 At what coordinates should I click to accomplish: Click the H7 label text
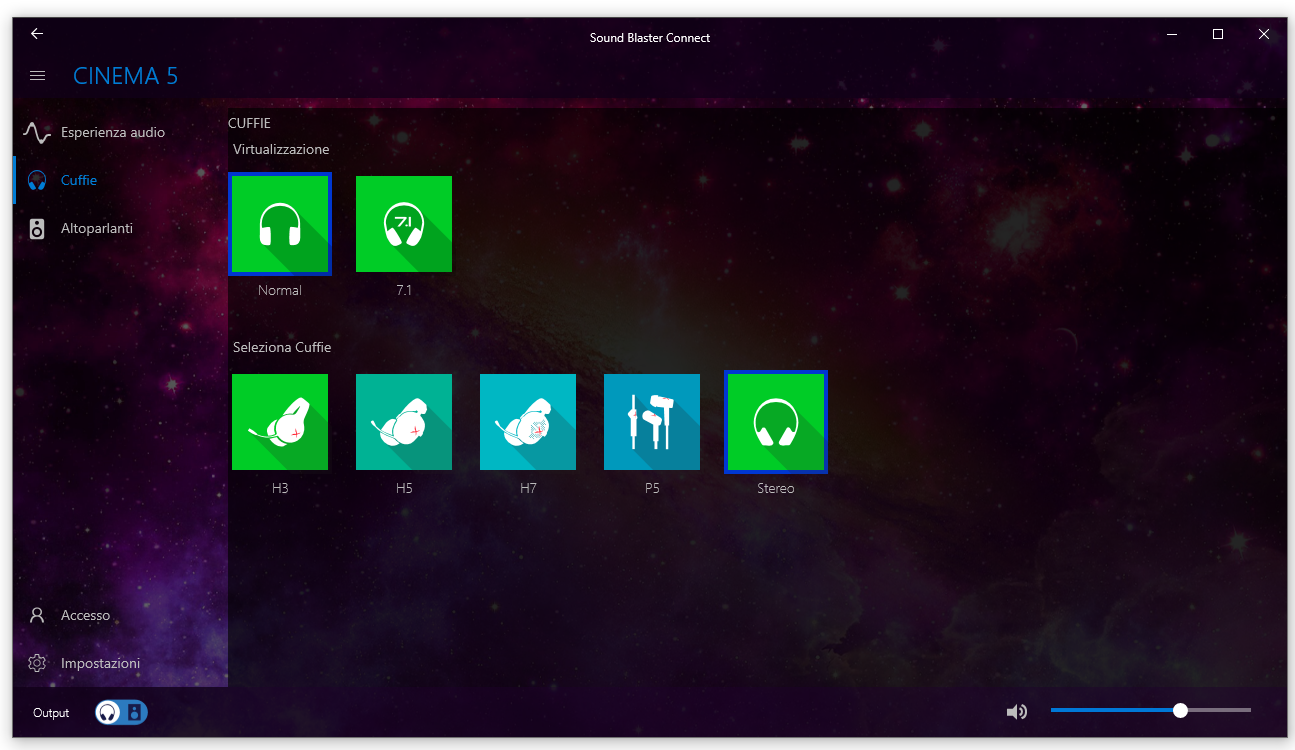click(x=528, y=488)
